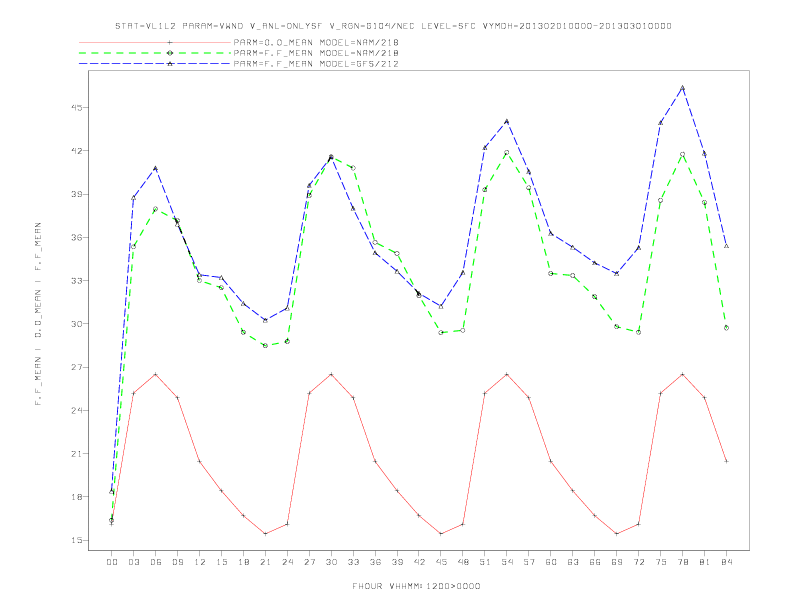Click the vertical y-axis title F.F_MEAN | O.O_MEAN | F.F_MEAN

(38, 314)
